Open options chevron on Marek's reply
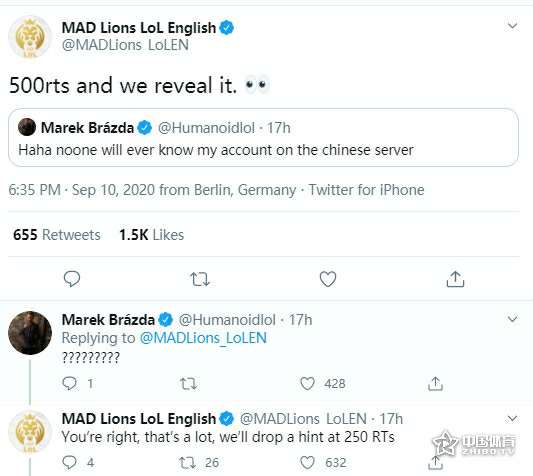Screen dimensions: 533x476 [512, 319]
